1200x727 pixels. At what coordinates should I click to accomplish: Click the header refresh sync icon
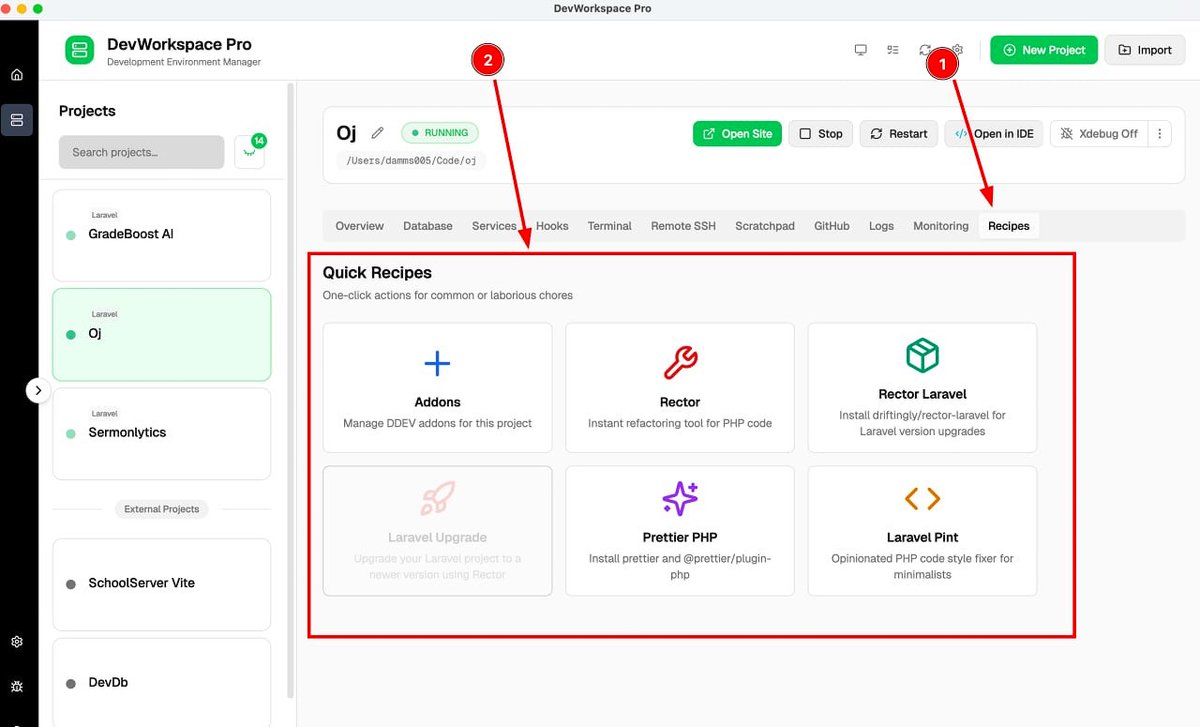pos(925,50)
